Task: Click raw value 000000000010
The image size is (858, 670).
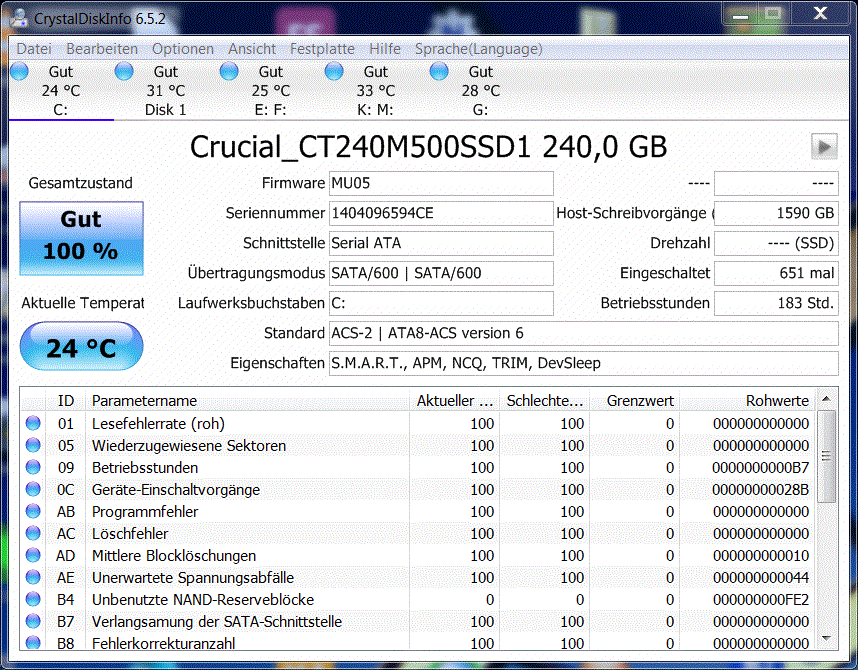Action: (x=761, y=556)
